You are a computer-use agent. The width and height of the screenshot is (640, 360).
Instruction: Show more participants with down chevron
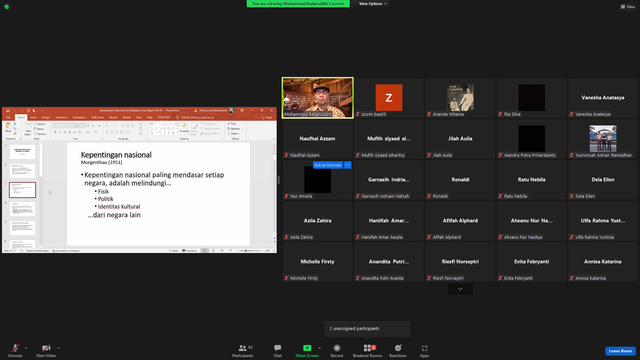[460, 289]
